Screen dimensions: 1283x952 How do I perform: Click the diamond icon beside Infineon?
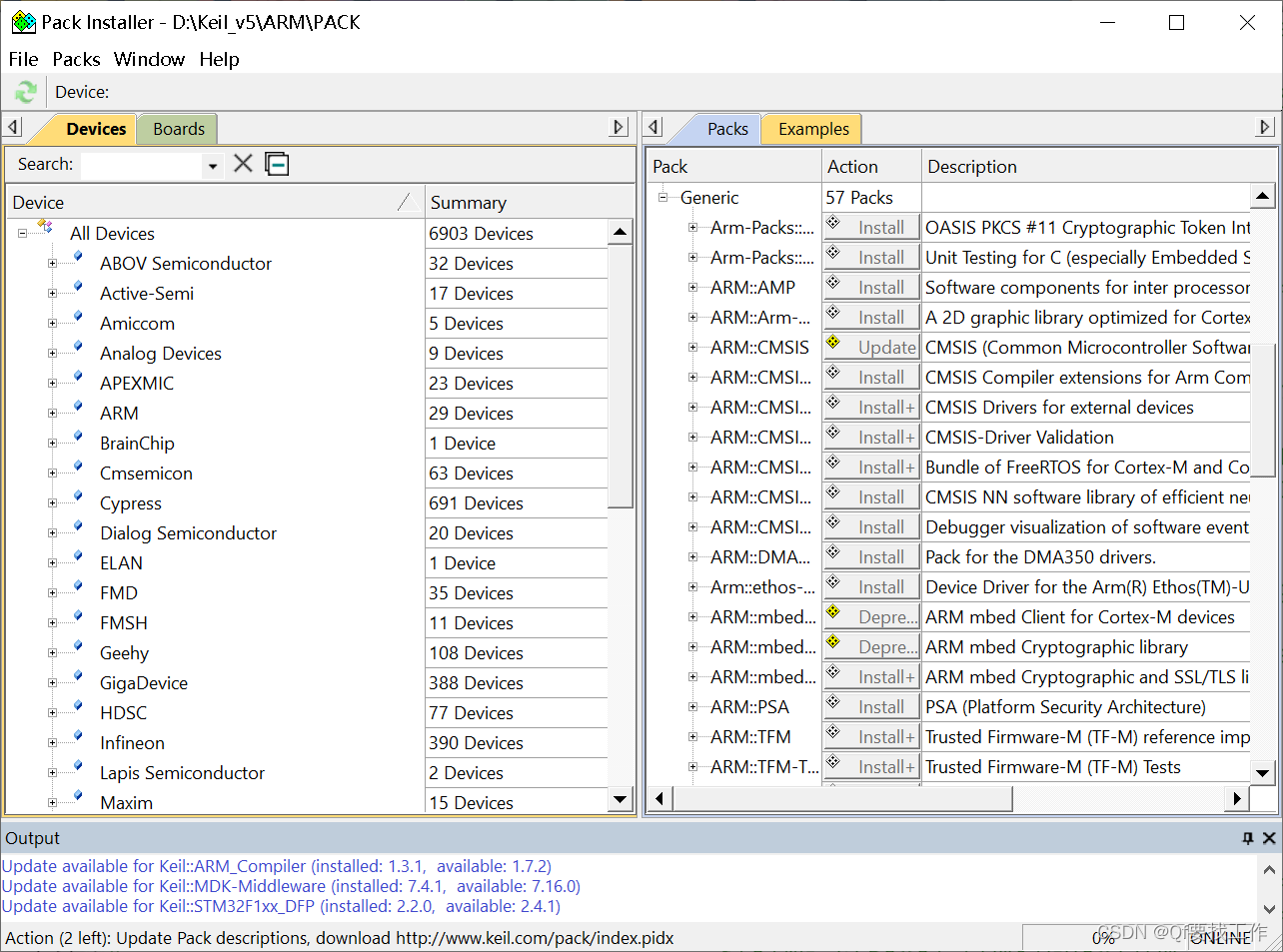78,738
